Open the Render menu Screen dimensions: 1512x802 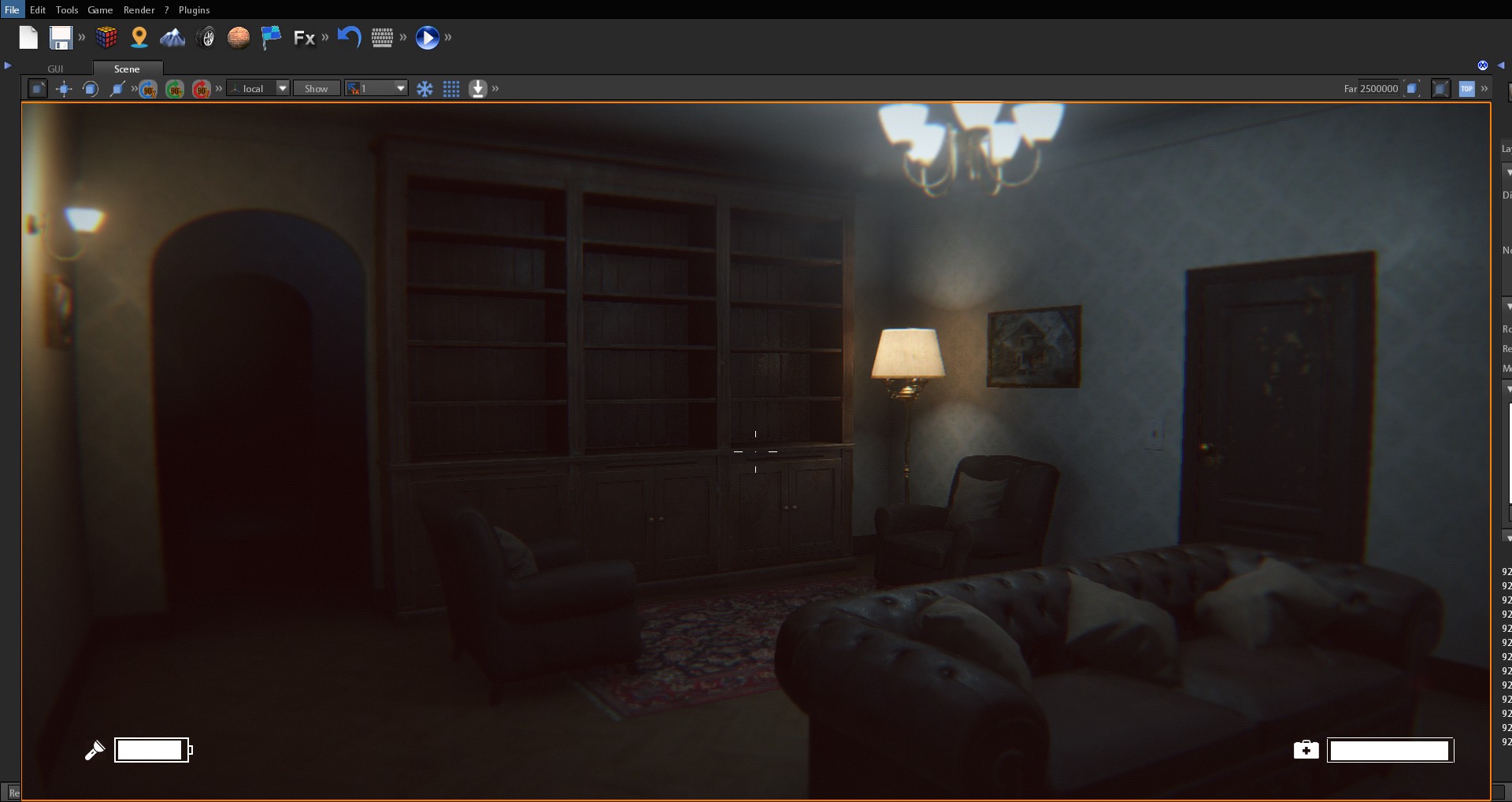click(x=139, y=9)
